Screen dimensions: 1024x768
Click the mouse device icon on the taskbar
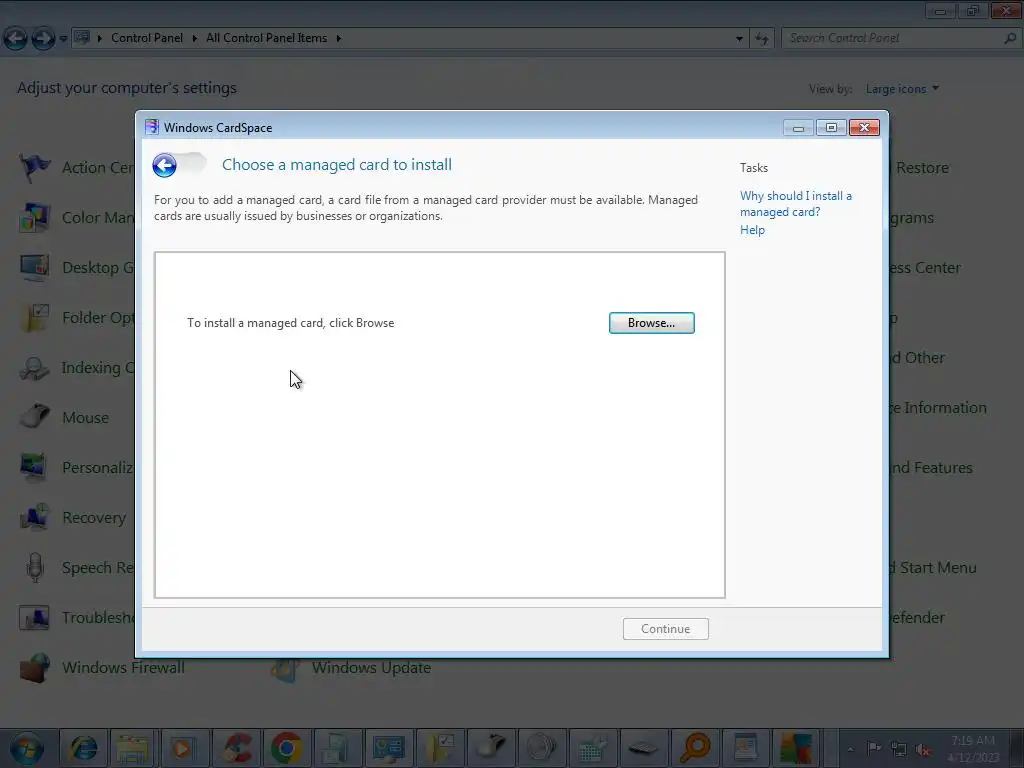491,748
